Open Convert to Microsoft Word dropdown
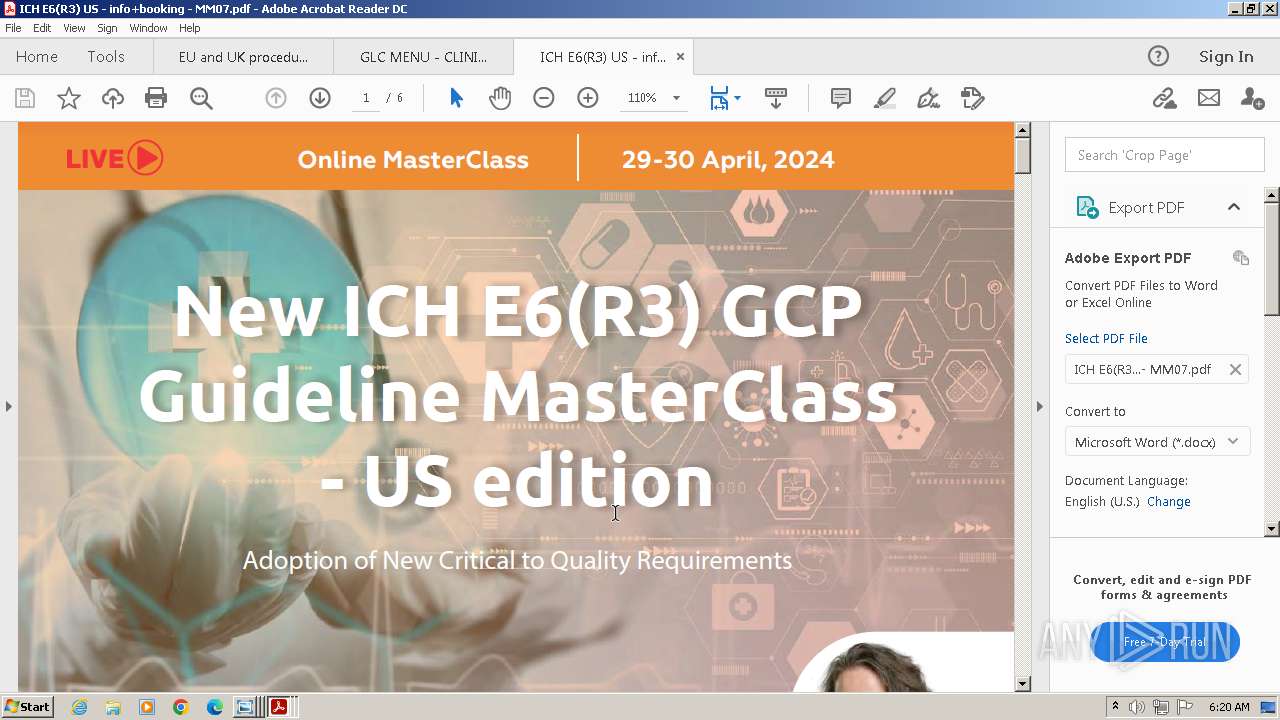 pos(1157,442)
